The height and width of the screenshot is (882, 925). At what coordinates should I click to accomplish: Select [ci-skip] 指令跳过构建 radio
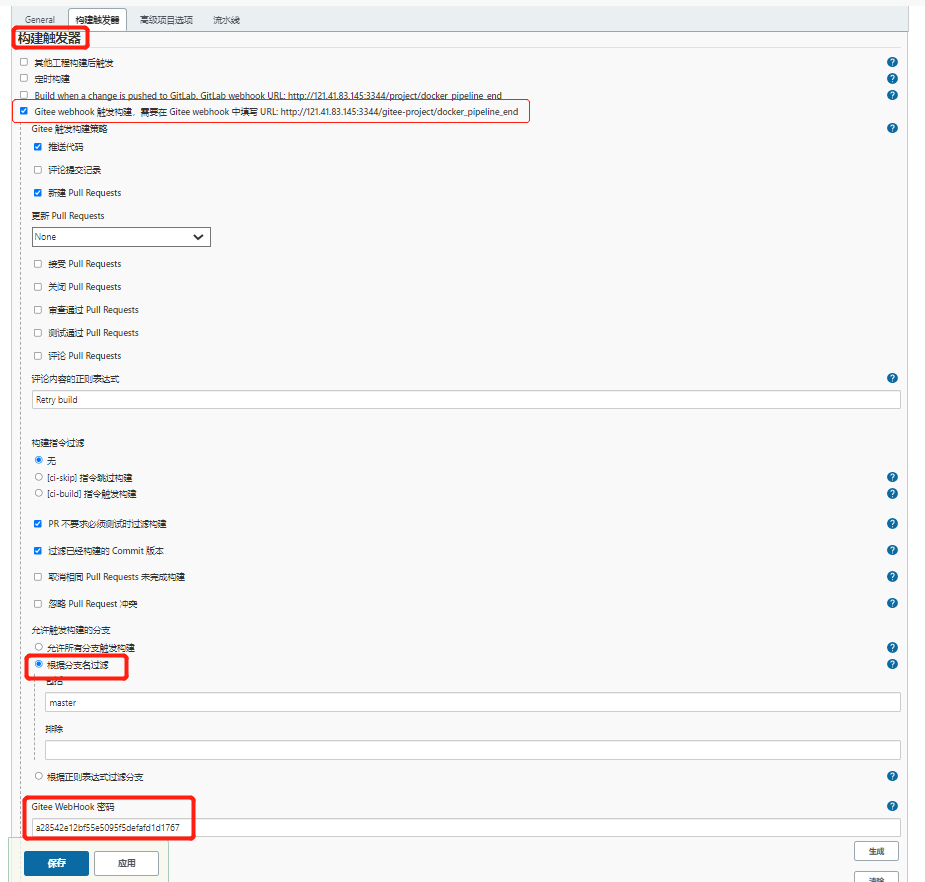coord(39,477)
